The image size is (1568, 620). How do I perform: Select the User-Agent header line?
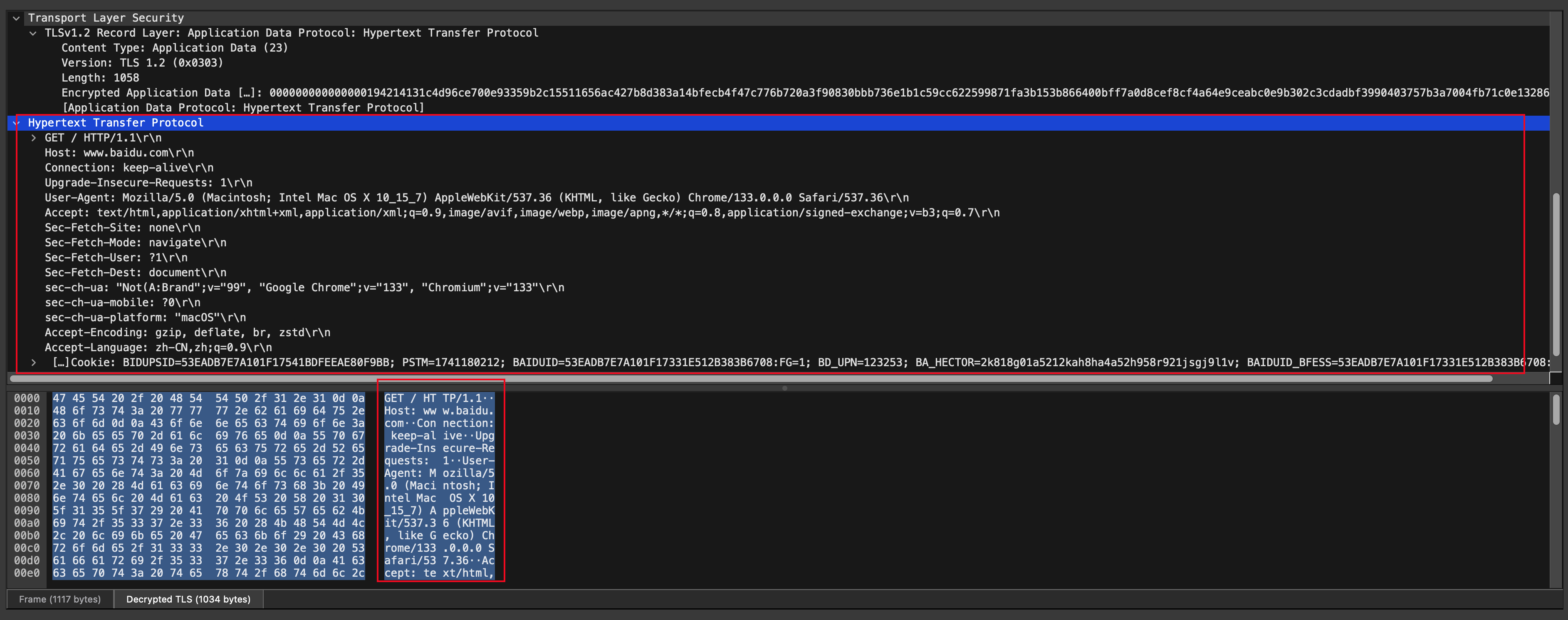coord(476,198)
